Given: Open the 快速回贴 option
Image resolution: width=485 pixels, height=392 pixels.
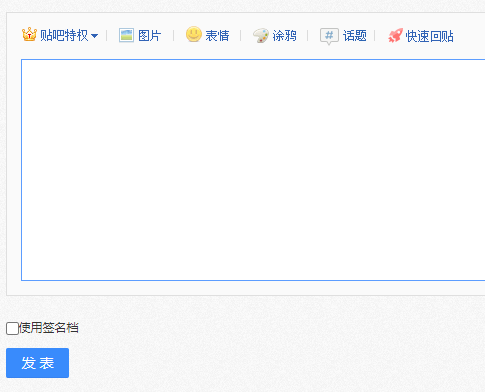Looking at the screenshot, I should tap(430, 36).
